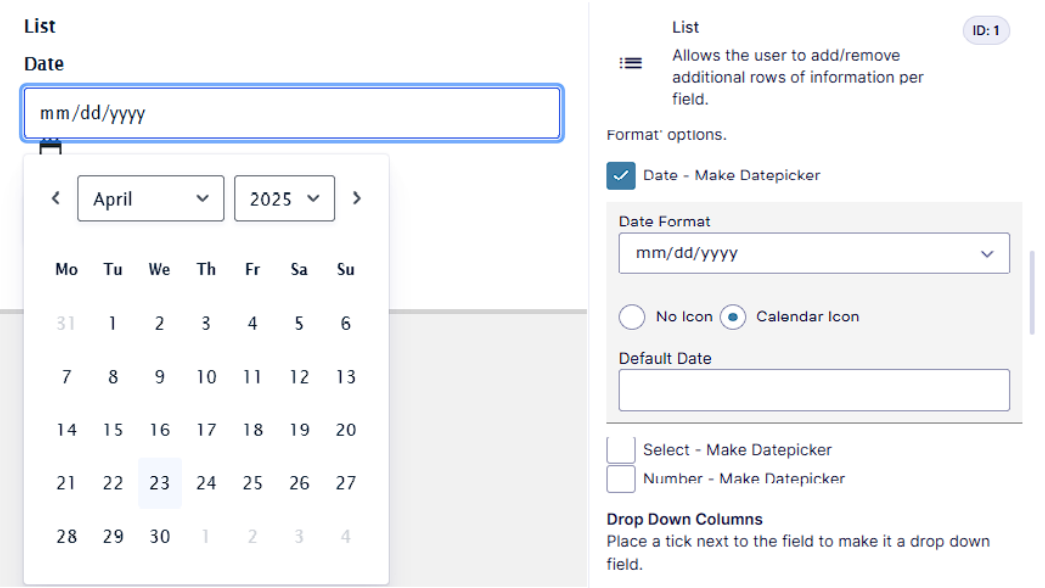Check Select - Make Datepicker checkbox
Viewport: 1045px width, 588px height.
(x=620, y=450)
